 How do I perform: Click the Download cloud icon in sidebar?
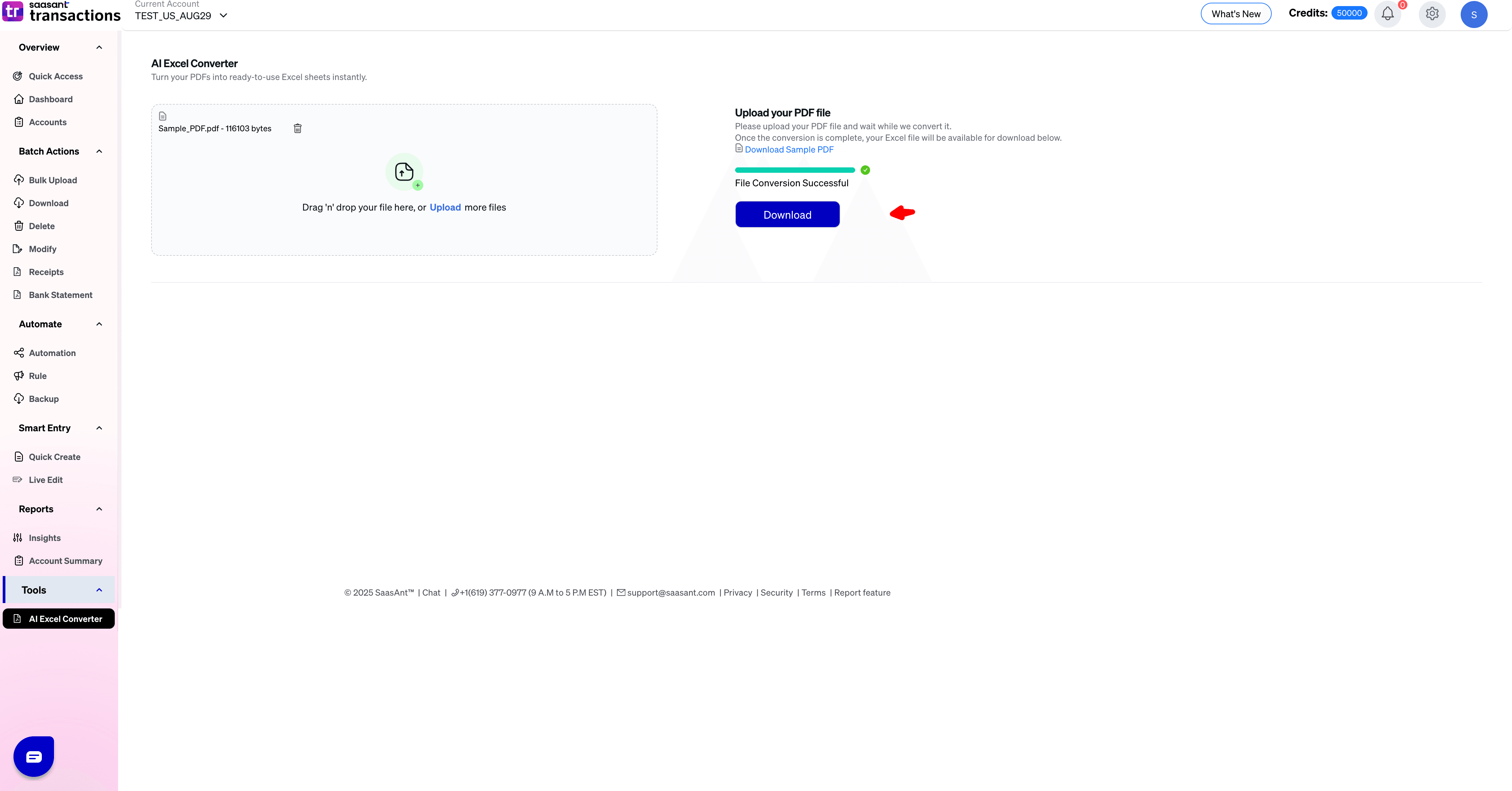pyautogui.click(x=18, y=203)
